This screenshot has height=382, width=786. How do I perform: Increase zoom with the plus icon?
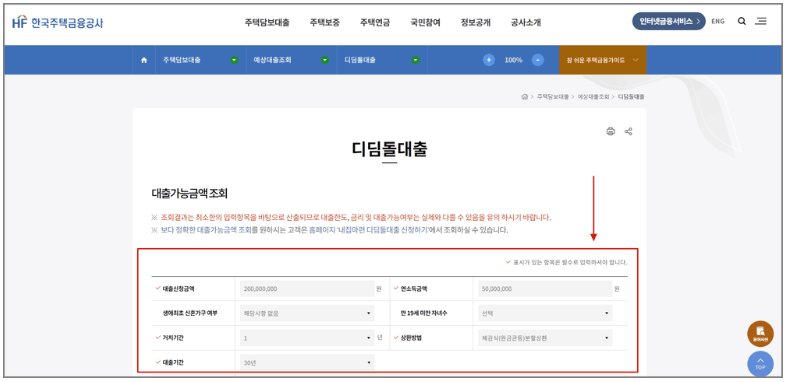pyautogui.click(x=489, y=60)
